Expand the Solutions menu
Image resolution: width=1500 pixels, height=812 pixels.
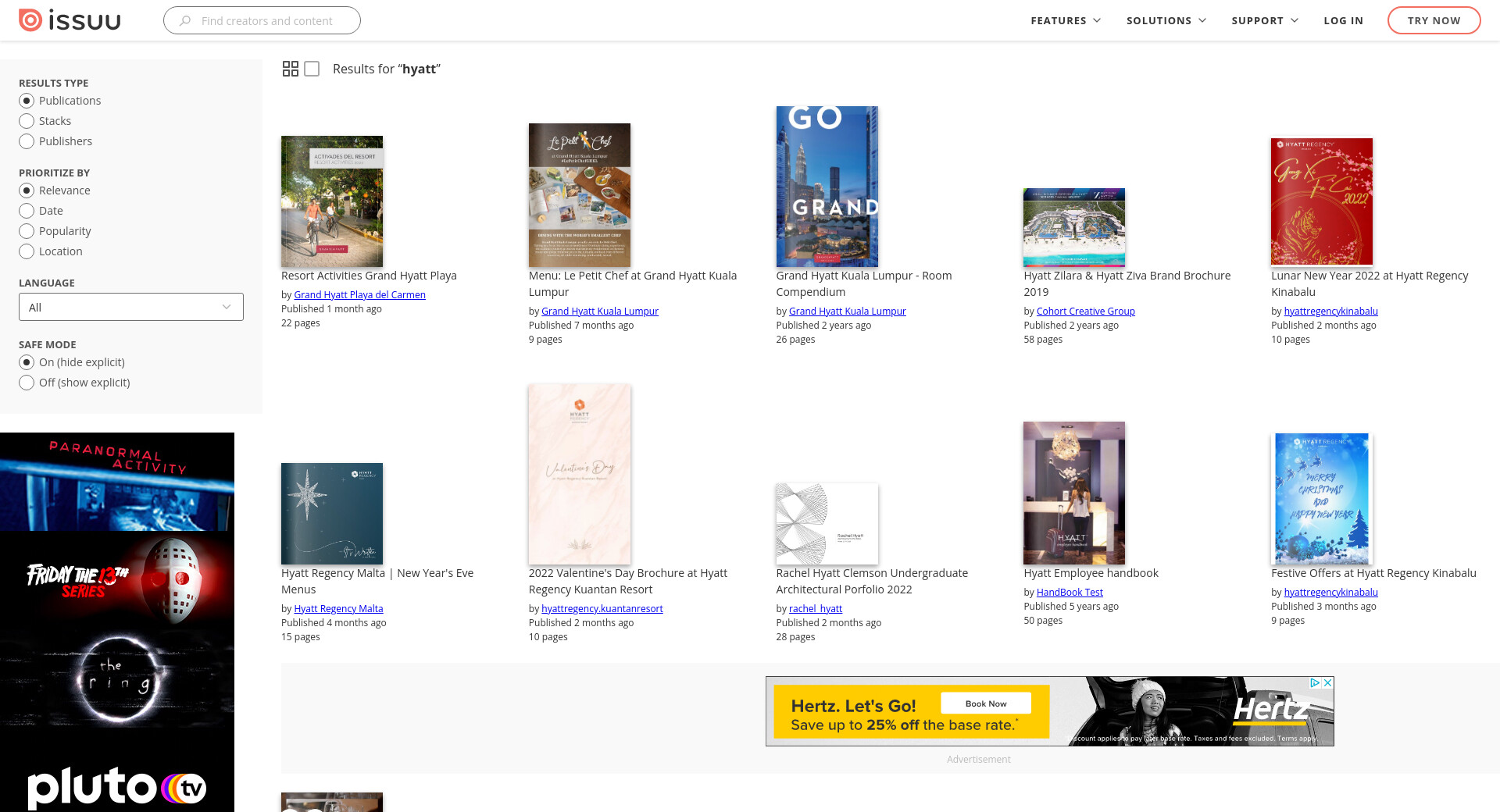pyautogui.click(x=1166, y=21)
